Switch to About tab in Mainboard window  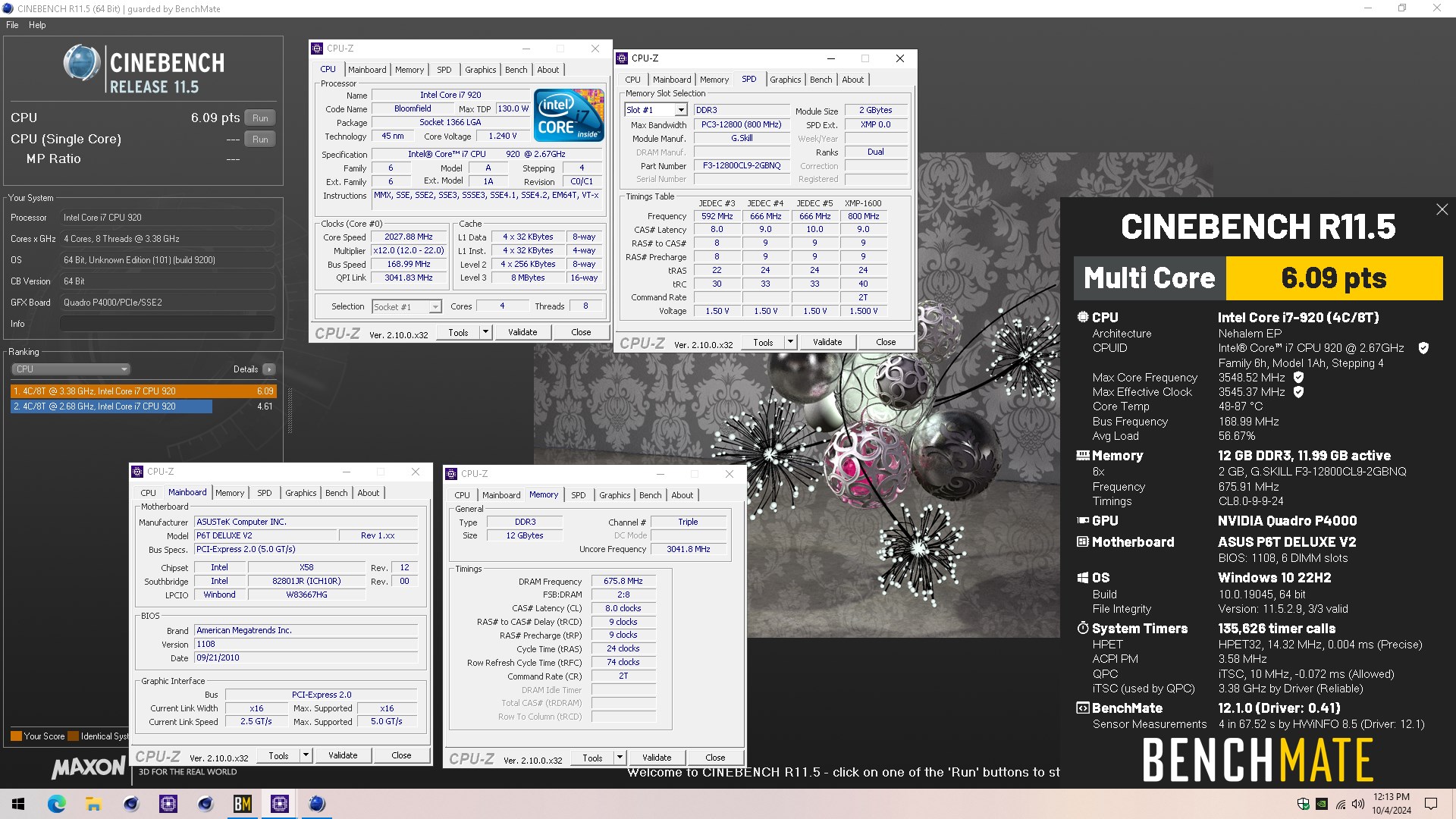point(368,493)
